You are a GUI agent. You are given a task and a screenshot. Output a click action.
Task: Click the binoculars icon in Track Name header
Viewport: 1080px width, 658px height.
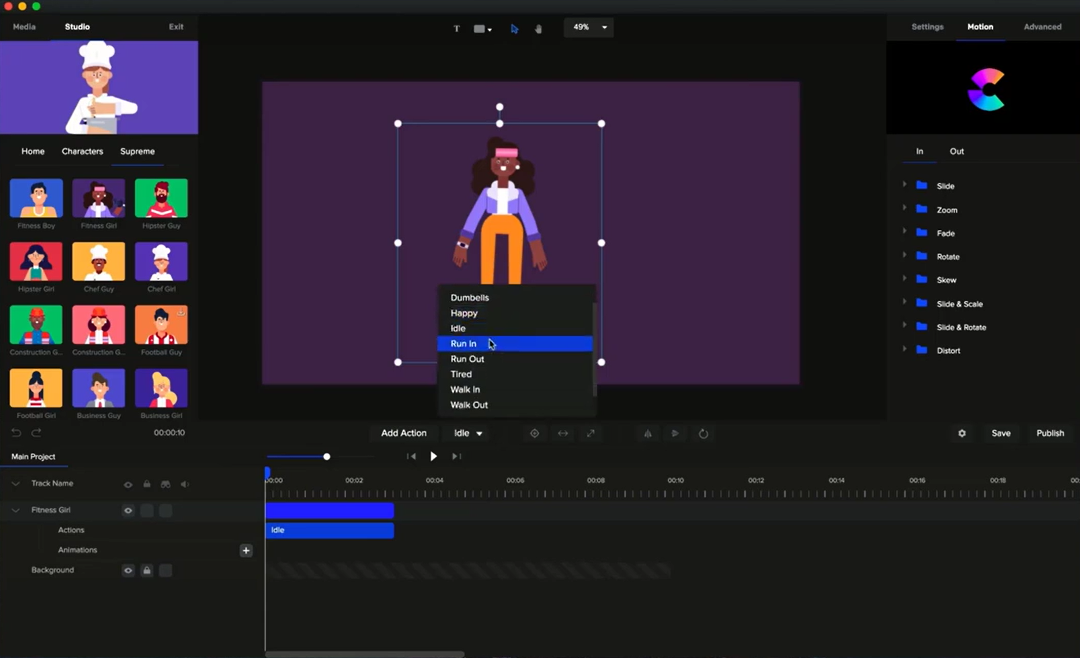pyautogui.click(x=165, y=484)
